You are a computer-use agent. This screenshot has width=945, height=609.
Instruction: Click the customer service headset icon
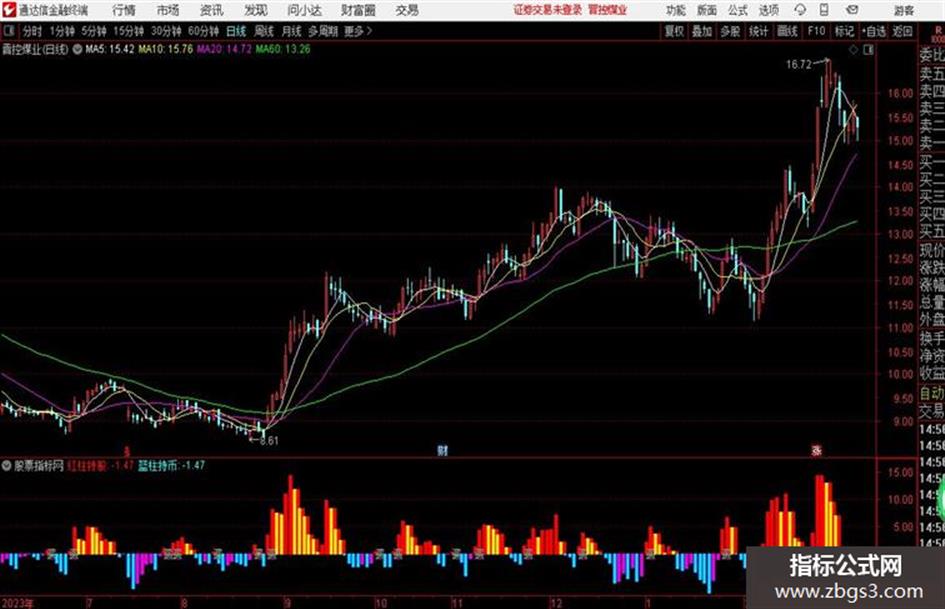click(x=800, y=10)
